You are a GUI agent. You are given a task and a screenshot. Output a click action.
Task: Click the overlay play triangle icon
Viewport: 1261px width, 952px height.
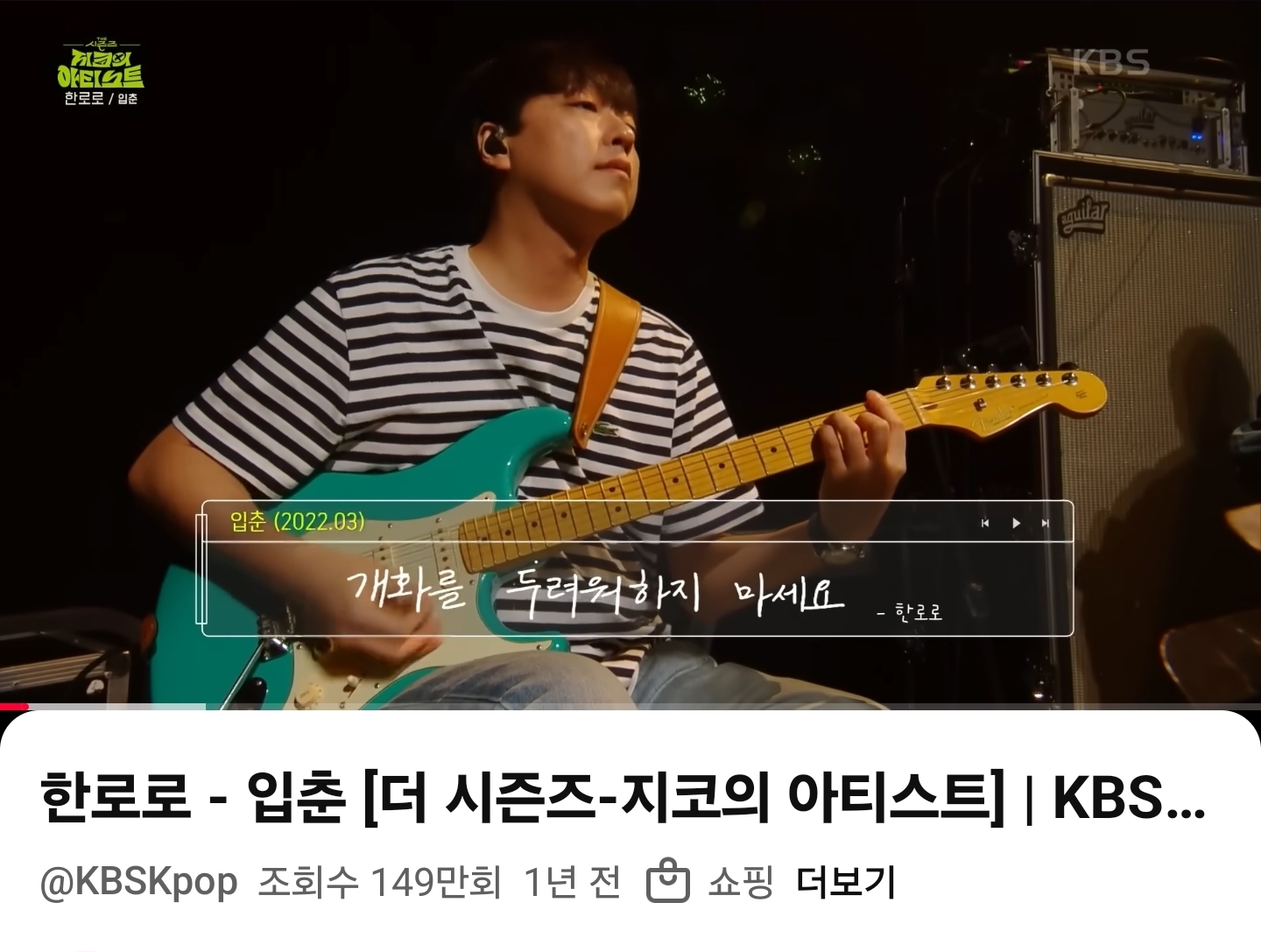1016,523
